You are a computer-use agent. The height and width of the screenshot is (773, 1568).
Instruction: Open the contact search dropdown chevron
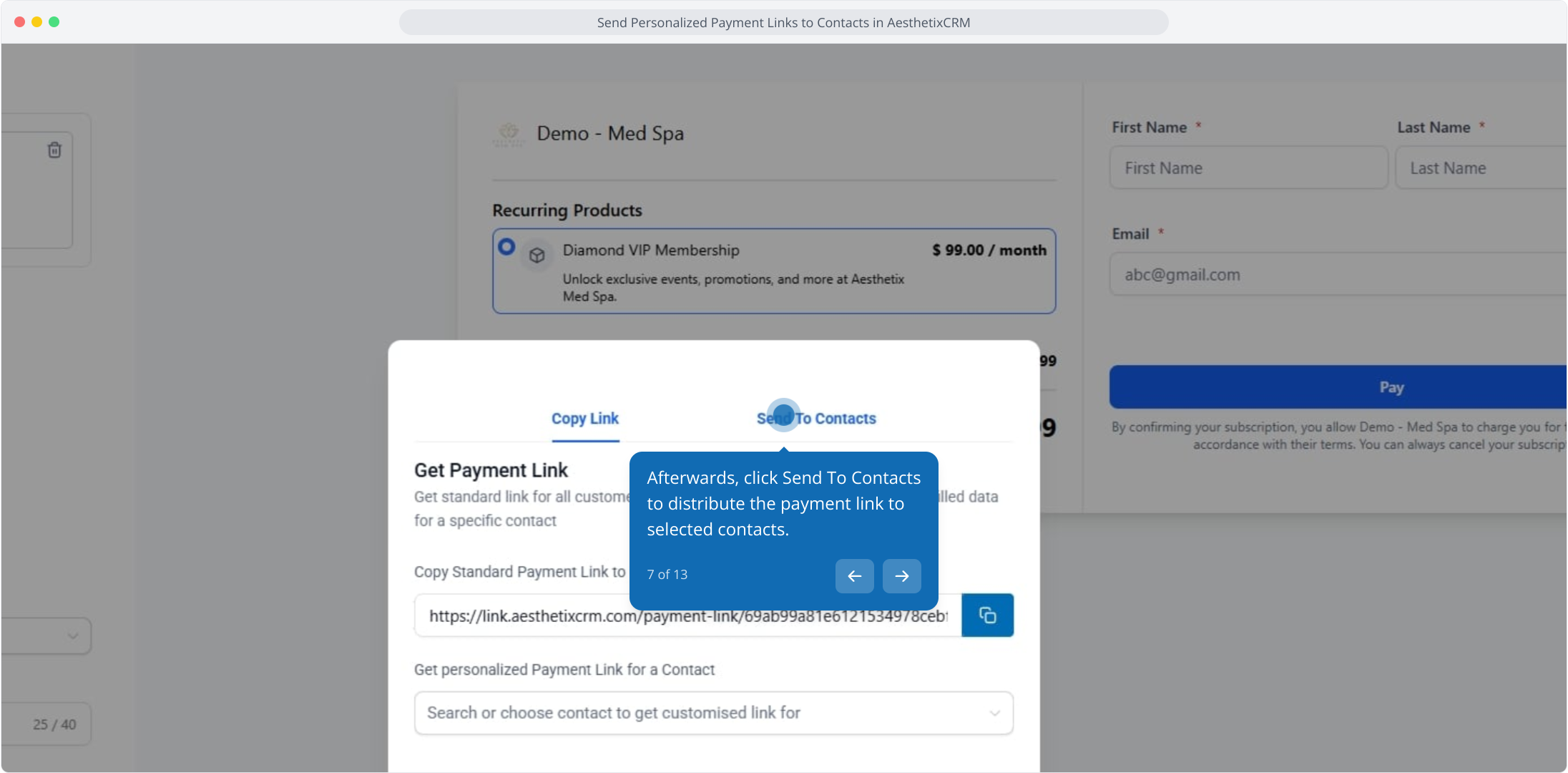coord(994,713)
